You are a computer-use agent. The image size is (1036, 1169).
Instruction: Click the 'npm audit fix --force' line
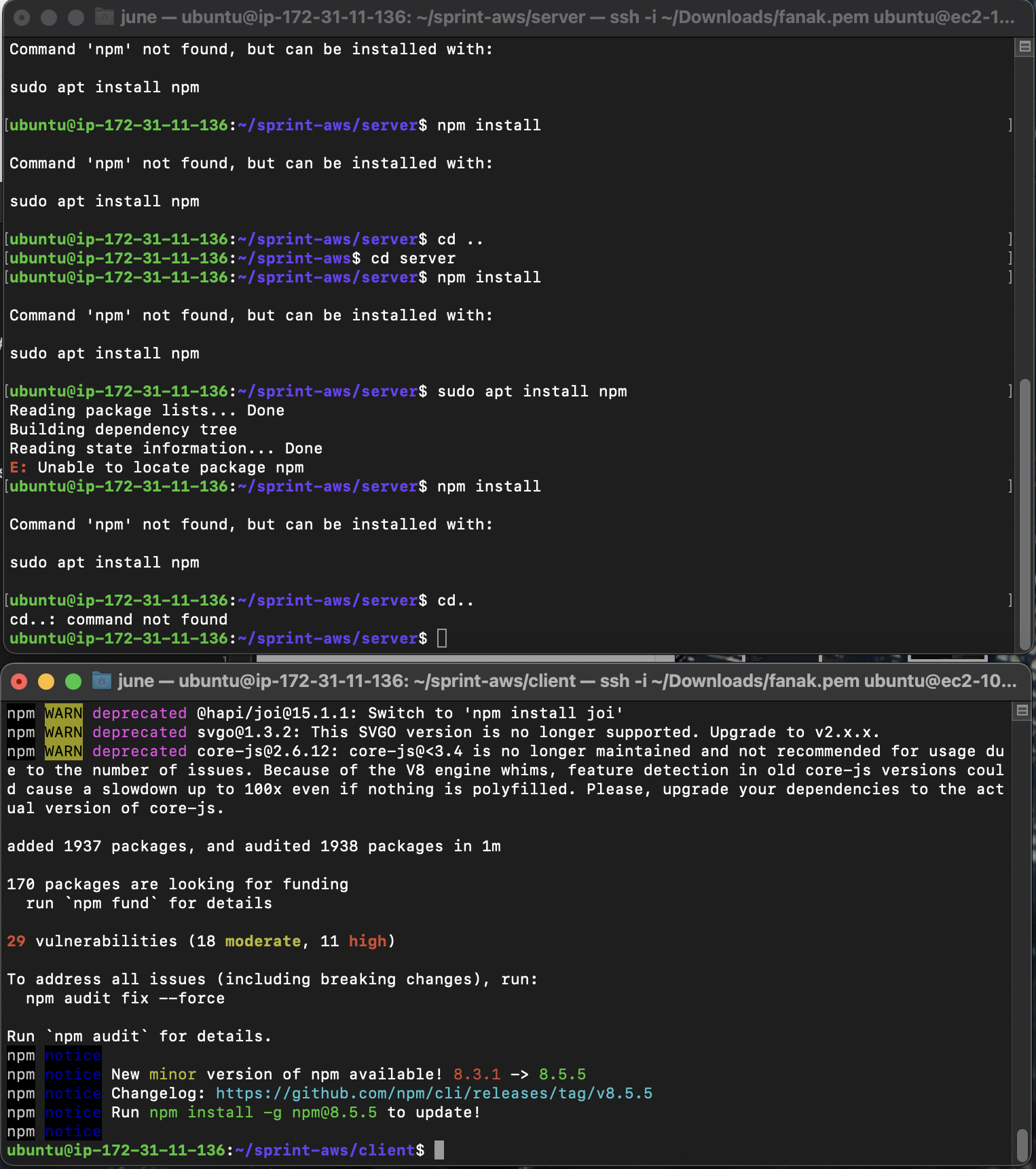126,999
